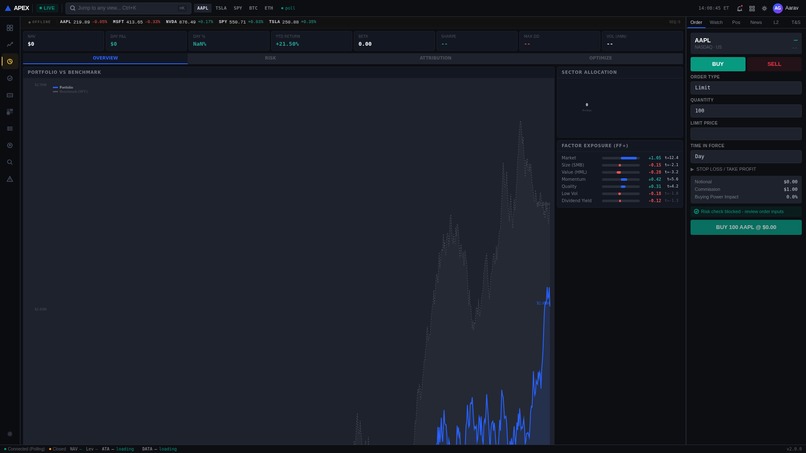The height and width of the screenshot is (453, 806).
Task: Switch to the Overview tab
Action: point(105,58)
